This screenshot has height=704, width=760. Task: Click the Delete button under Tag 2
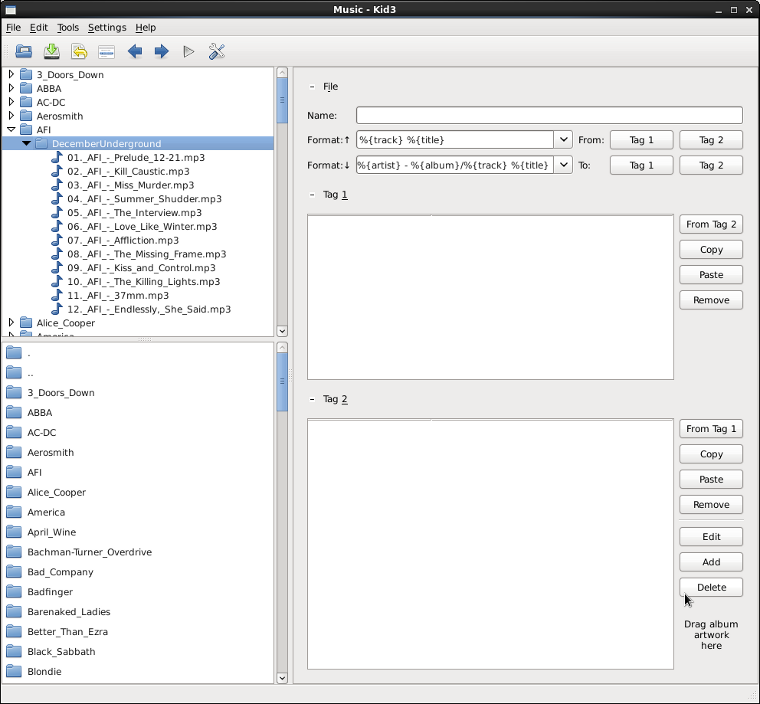(x=711, y=587)
